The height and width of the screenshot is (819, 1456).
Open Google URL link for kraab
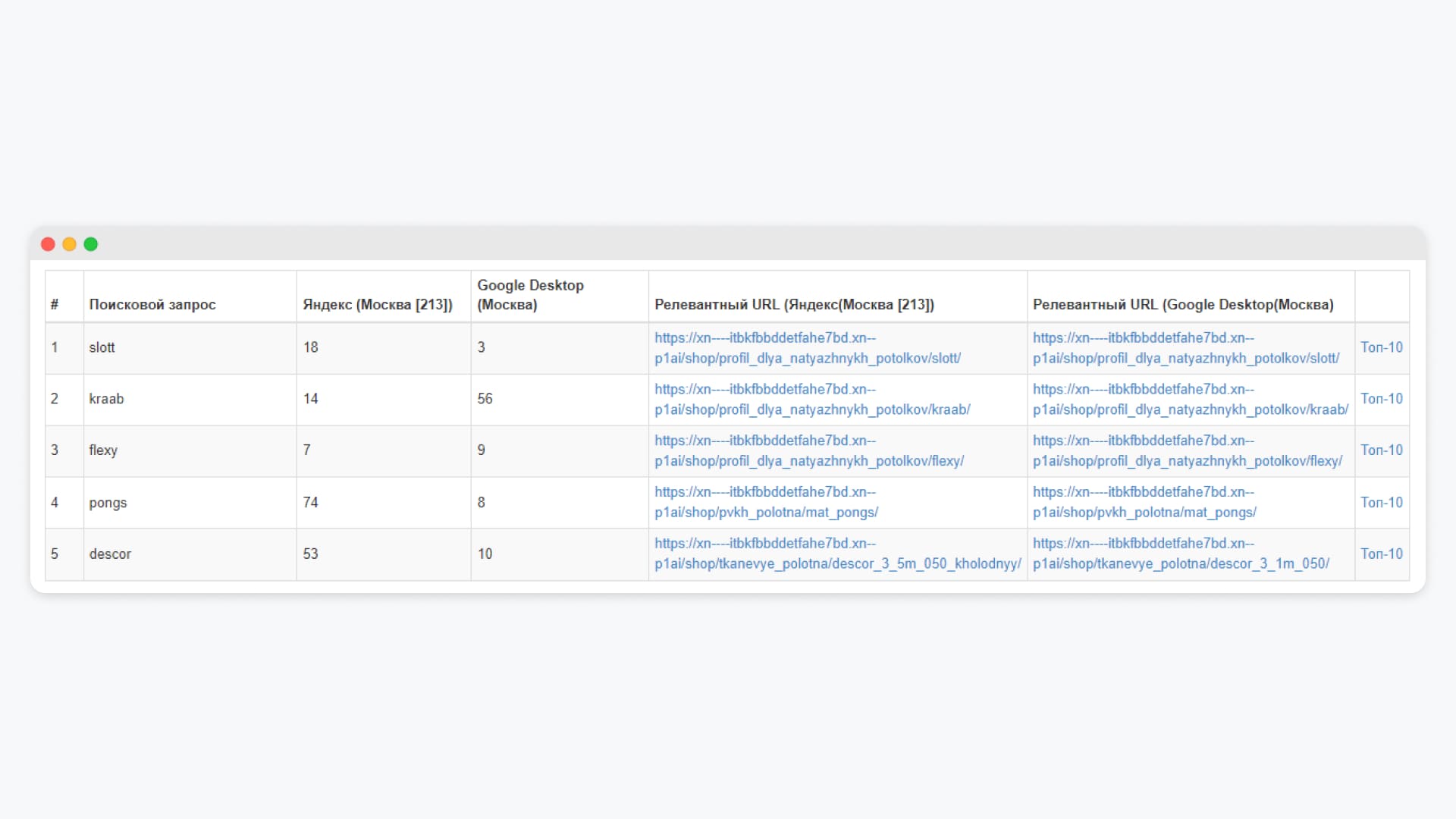[x=1191, y=399]
